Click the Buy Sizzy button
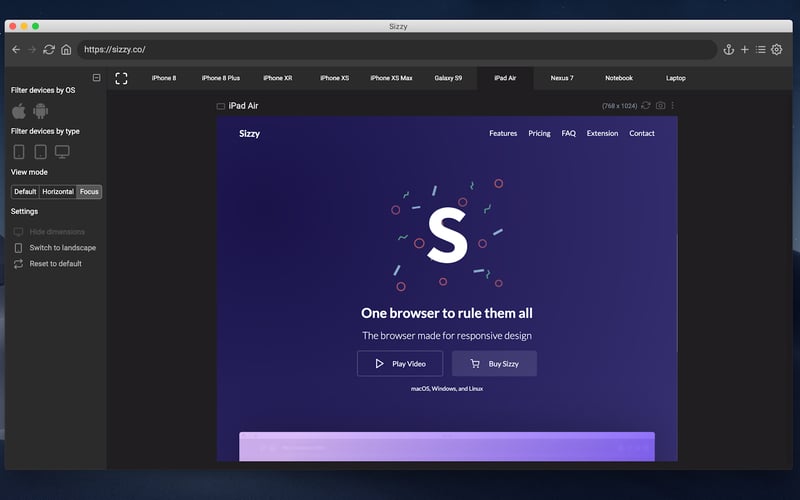Screen dimensions: 800x500 494,364
